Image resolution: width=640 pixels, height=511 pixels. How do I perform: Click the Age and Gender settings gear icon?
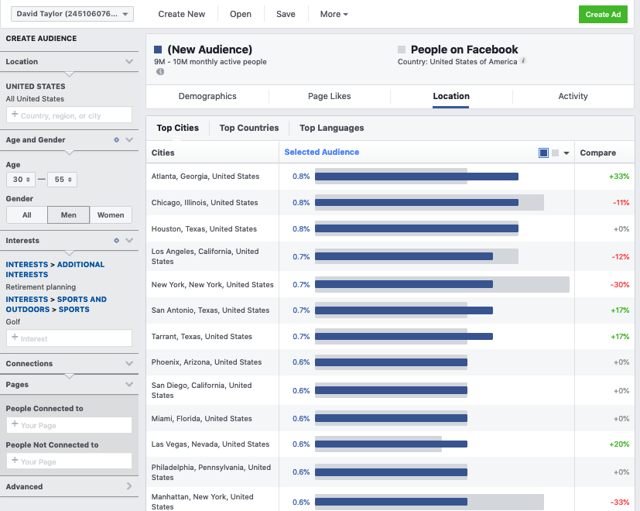pos(116,140)
